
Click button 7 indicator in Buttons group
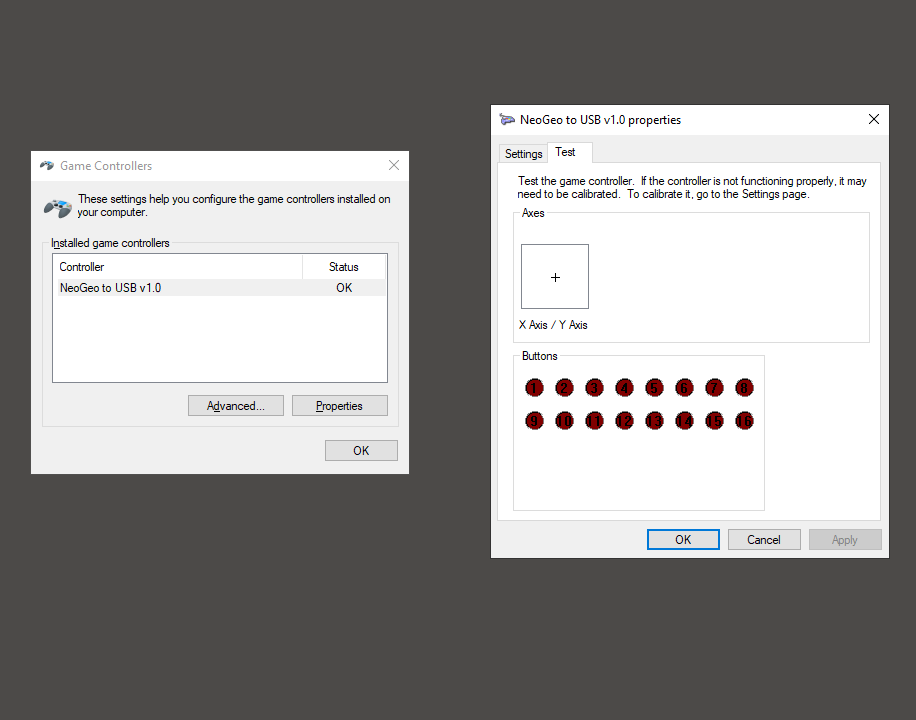tap(714, 387)
